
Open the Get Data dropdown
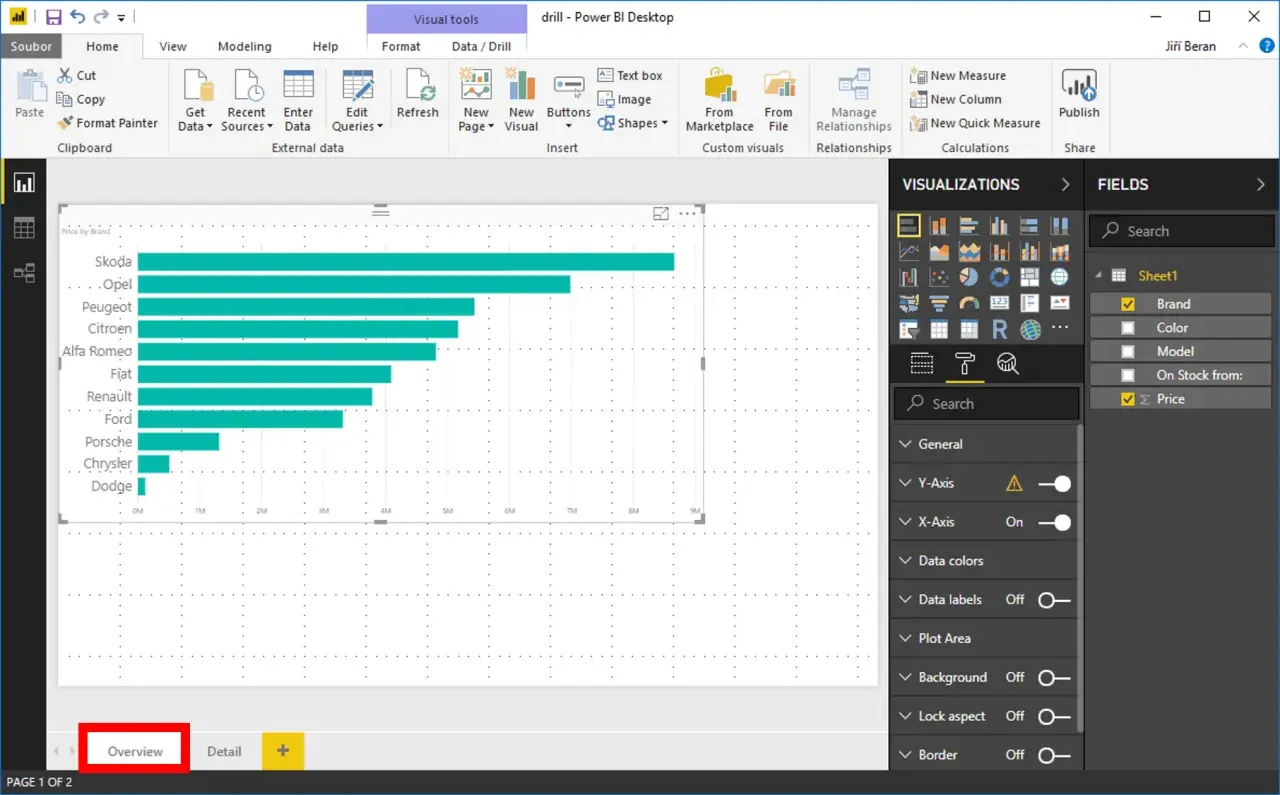click(195, 100)
